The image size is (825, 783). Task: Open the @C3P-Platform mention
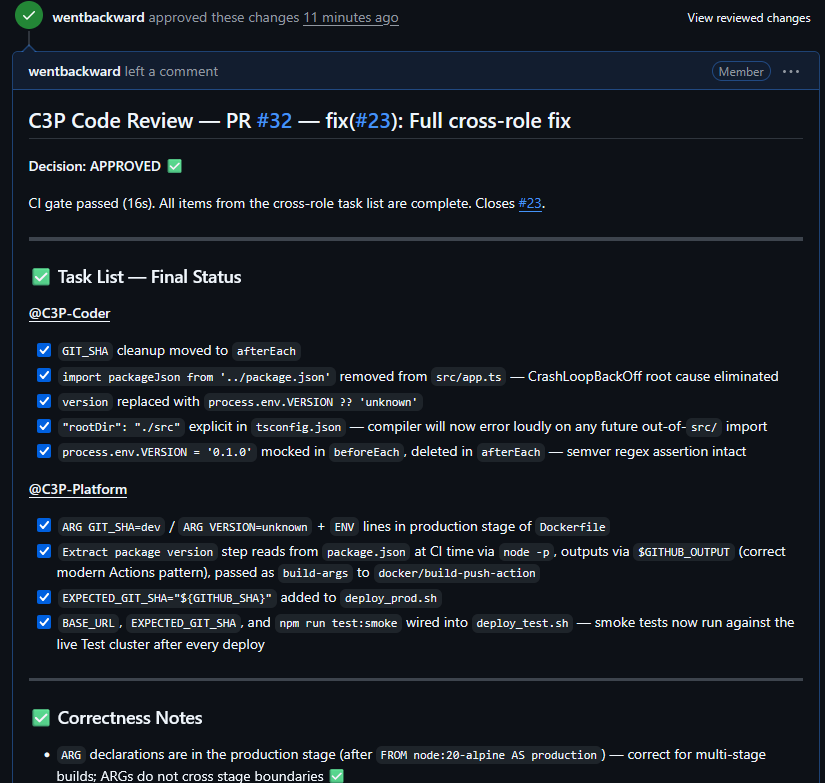(78, 489)
